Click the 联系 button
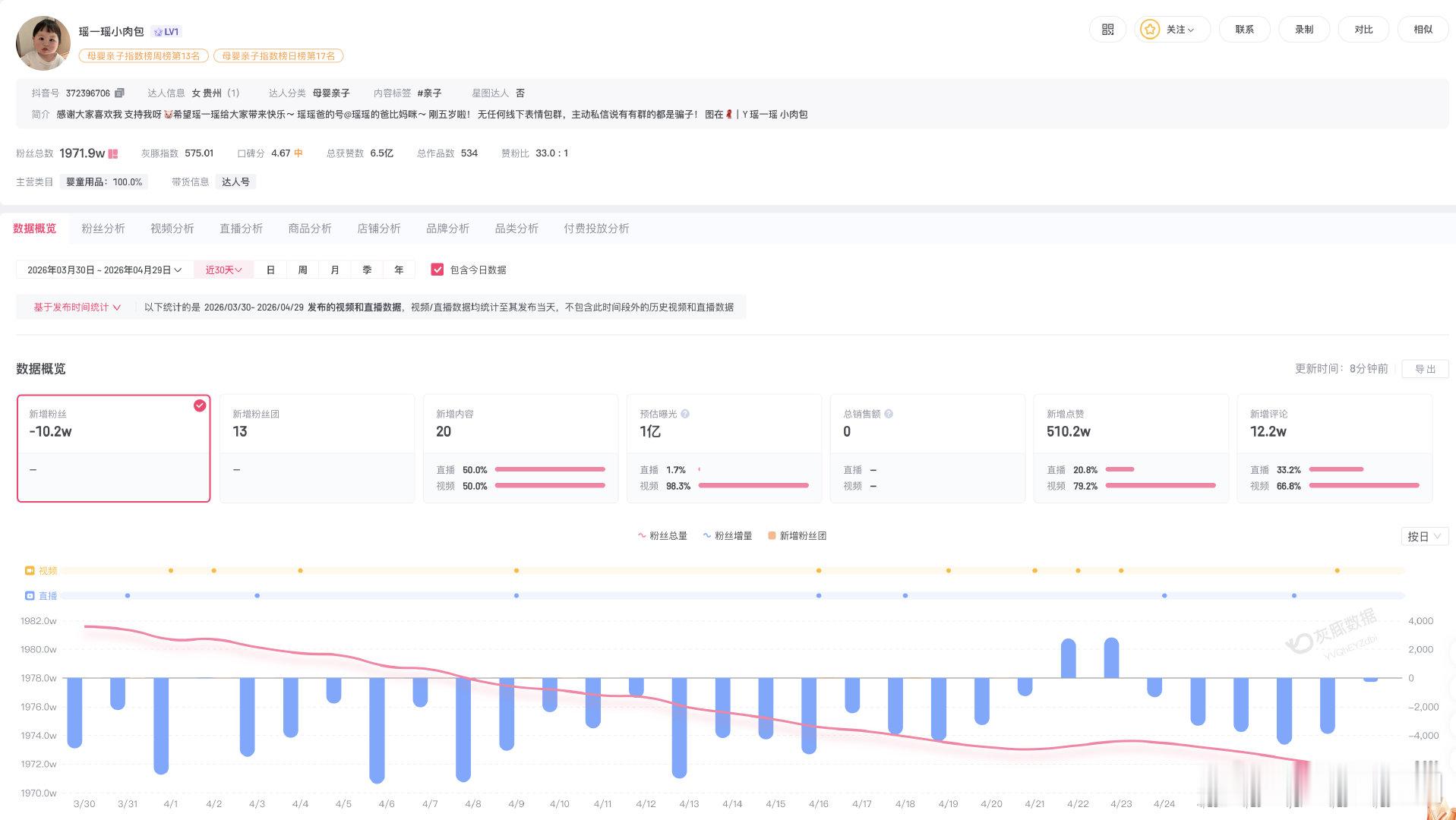Screen dimensions: 1456x820 tap(1244, 30)
